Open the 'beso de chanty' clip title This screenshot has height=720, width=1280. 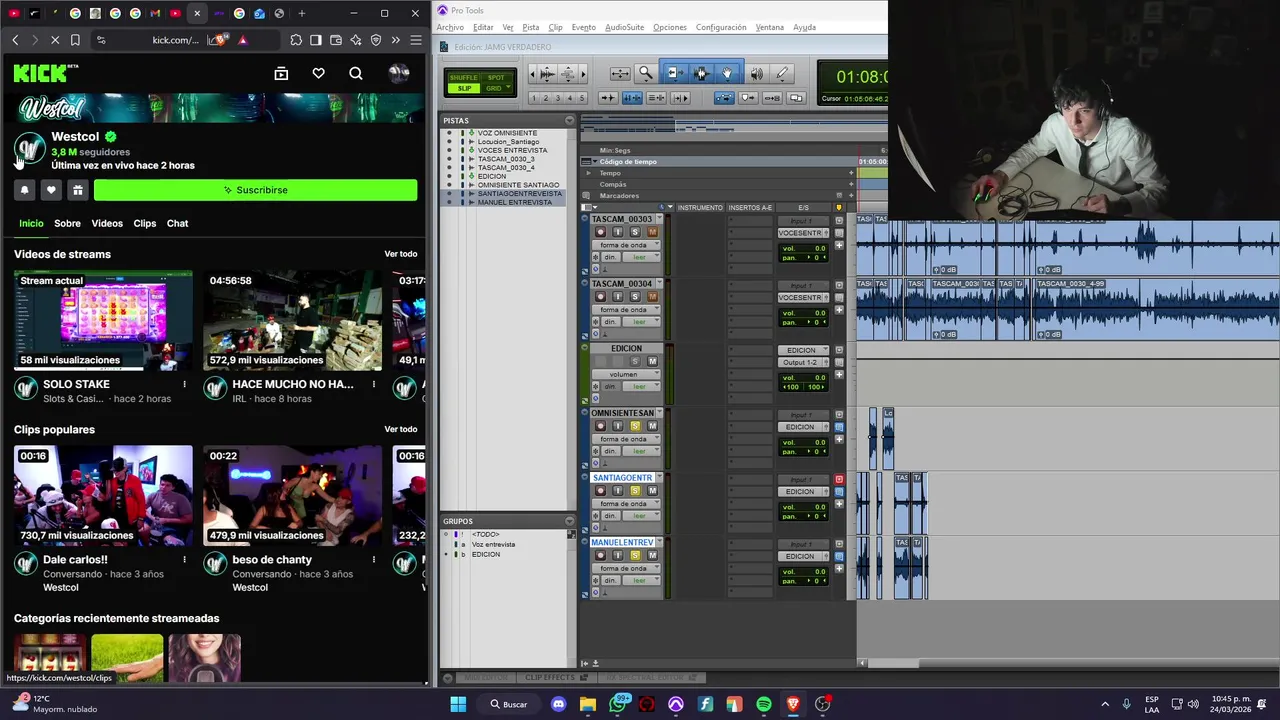pos(272,560)
